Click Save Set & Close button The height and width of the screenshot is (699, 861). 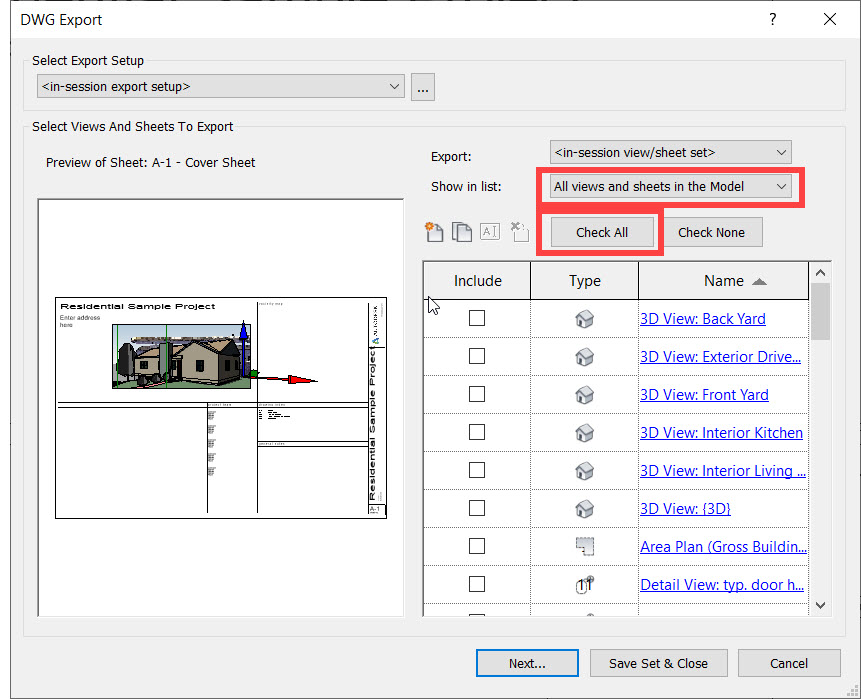(x=658, y=663)
